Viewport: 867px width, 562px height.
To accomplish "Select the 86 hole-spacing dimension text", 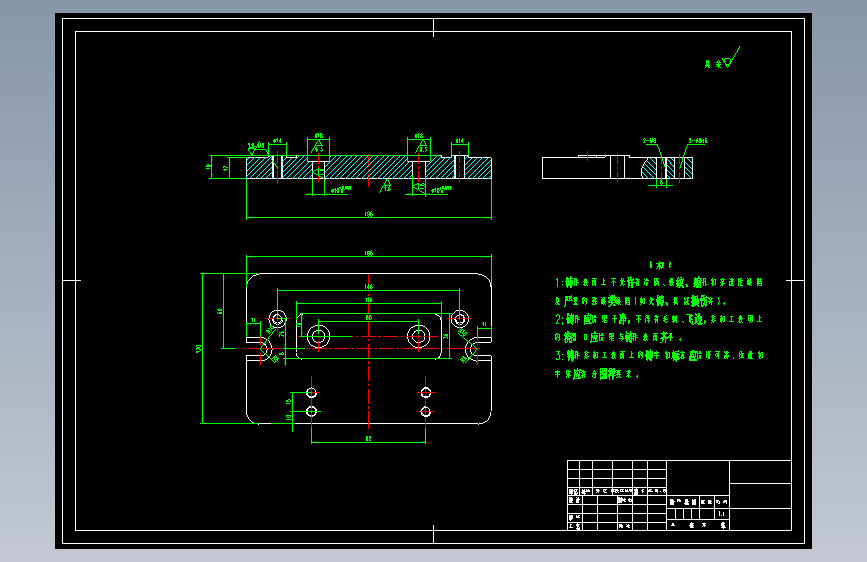I will click(369, 318).
